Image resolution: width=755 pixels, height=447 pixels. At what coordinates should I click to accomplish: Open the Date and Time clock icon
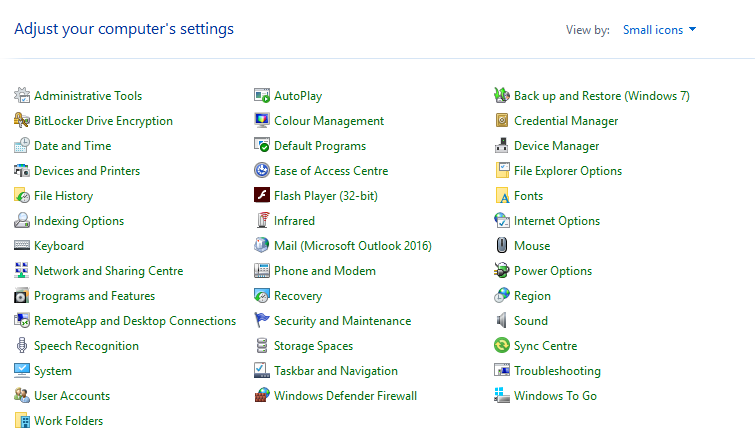22,145
